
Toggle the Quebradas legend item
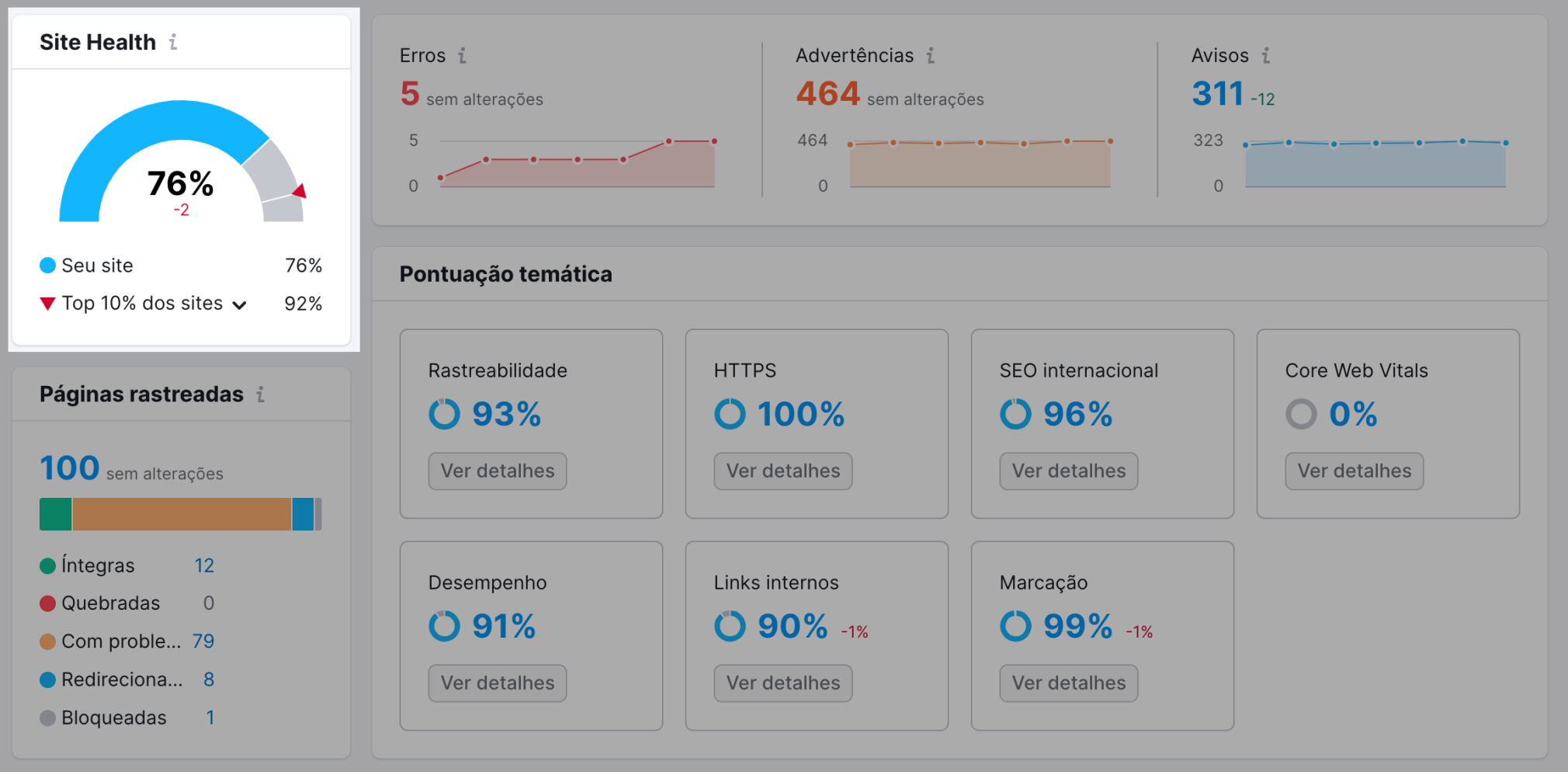tap(110, 603)
